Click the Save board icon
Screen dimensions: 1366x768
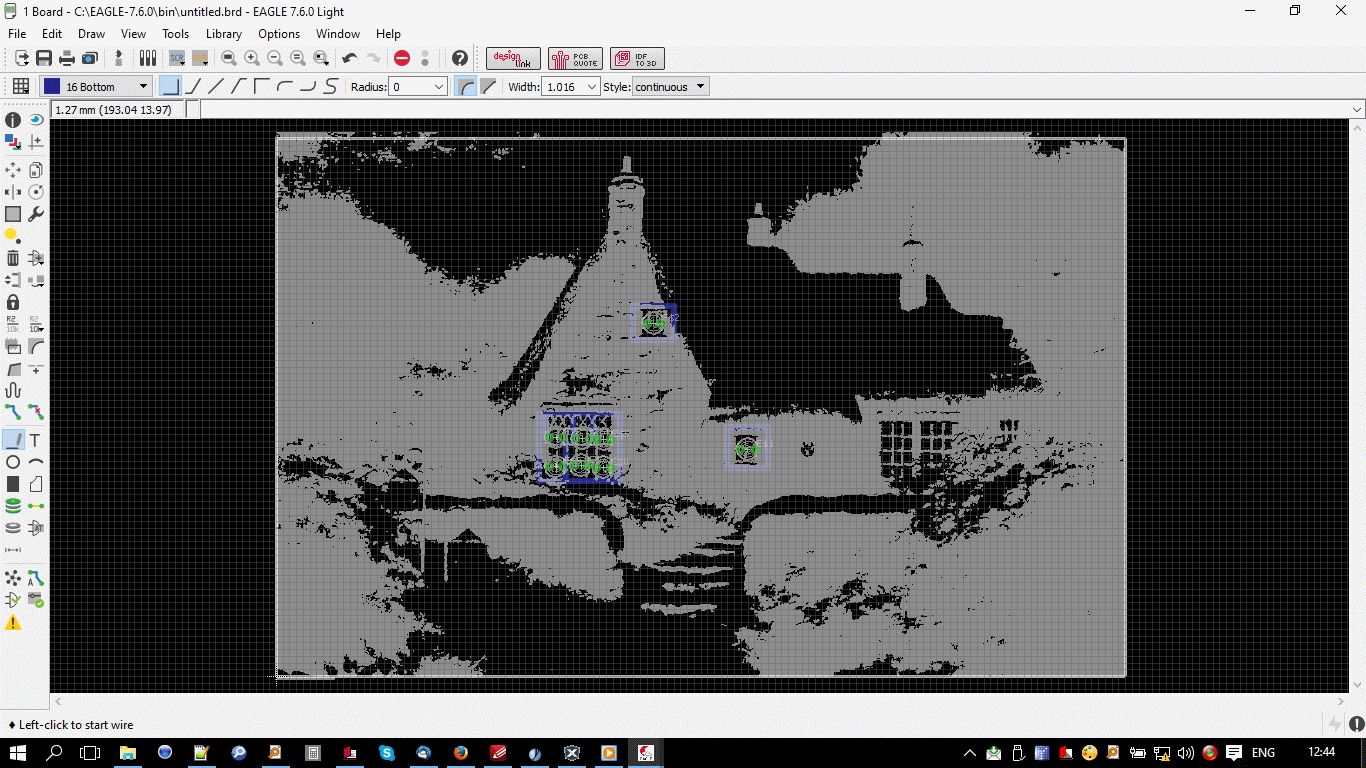point(44,59)
